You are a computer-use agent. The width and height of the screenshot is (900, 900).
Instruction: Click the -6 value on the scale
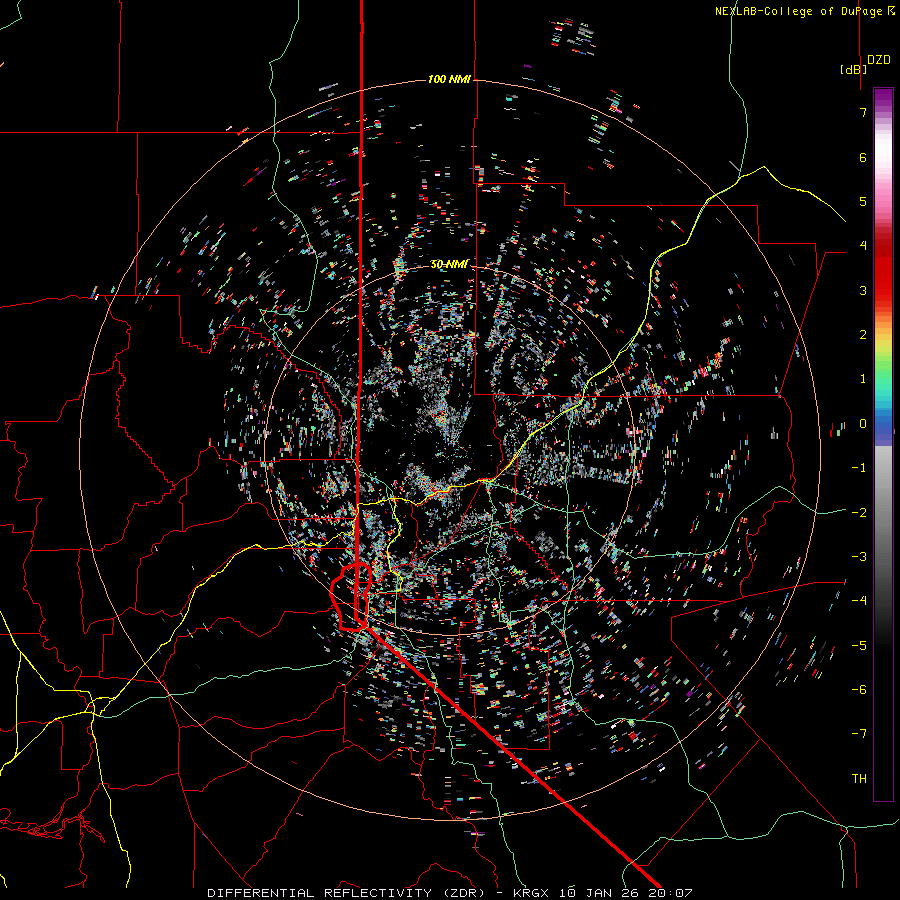point(859,690)
